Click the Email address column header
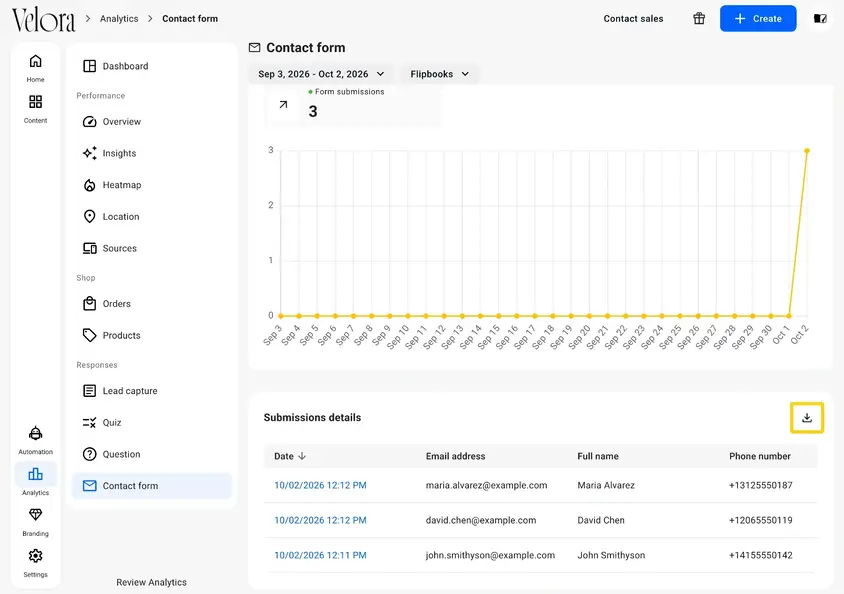 coord(455,456)
